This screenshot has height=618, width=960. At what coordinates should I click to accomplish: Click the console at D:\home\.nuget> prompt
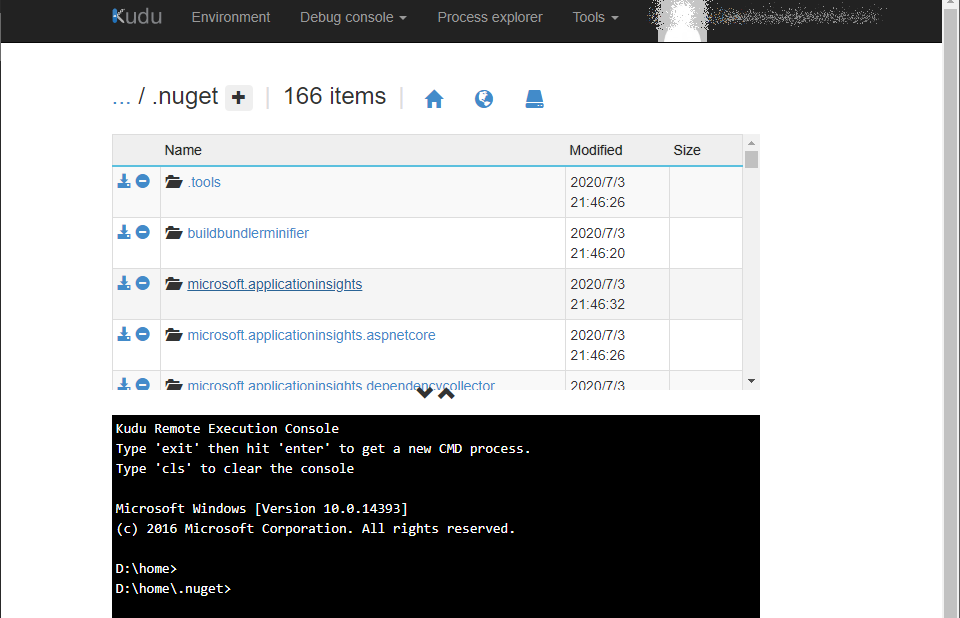coord(173,589)
